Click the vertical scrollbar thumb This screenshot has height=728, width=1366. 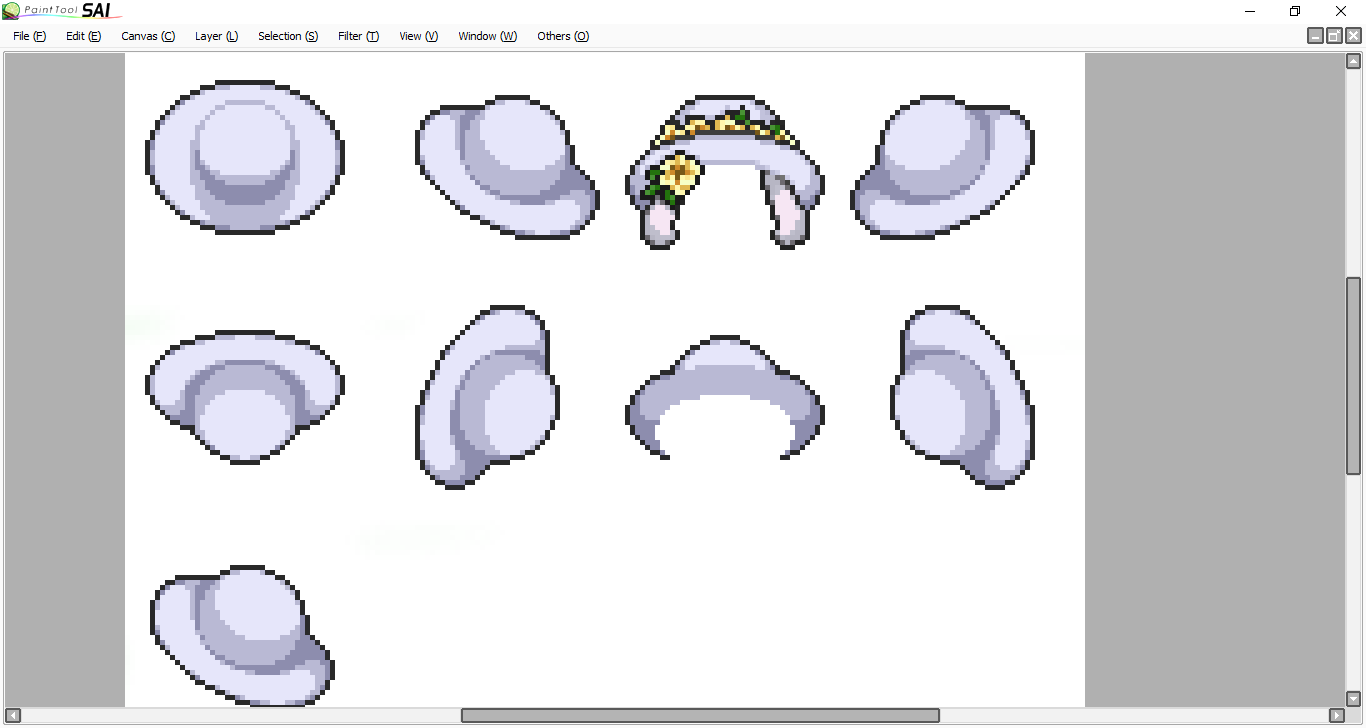point(1353,375)
